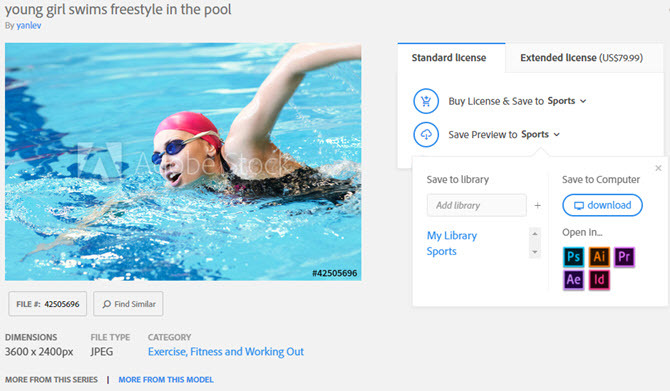Viewport: 670px width, 391px height.
Task: Select My Library in library list
Action: 452,235
